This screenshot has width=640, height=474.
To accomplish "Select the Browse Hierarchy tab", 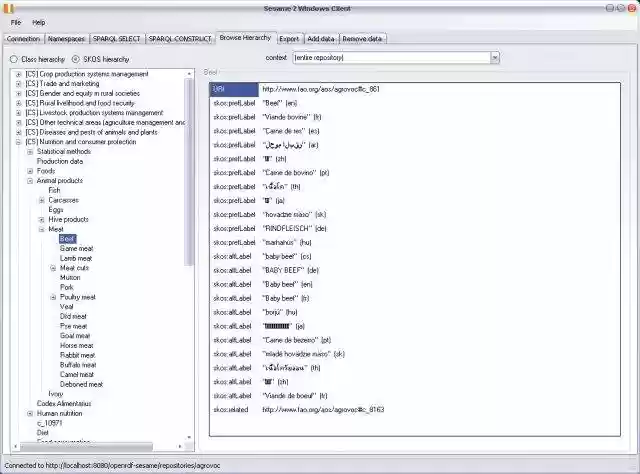I will tap(245, 38).
